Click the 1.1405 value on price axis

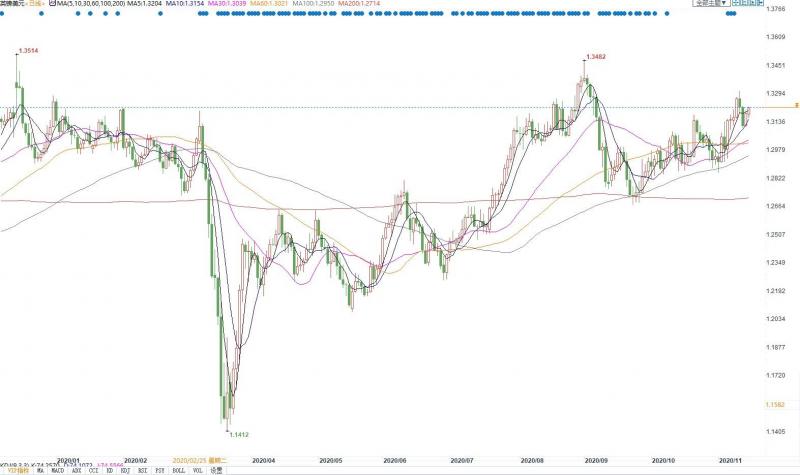click(x=775, y=432)
